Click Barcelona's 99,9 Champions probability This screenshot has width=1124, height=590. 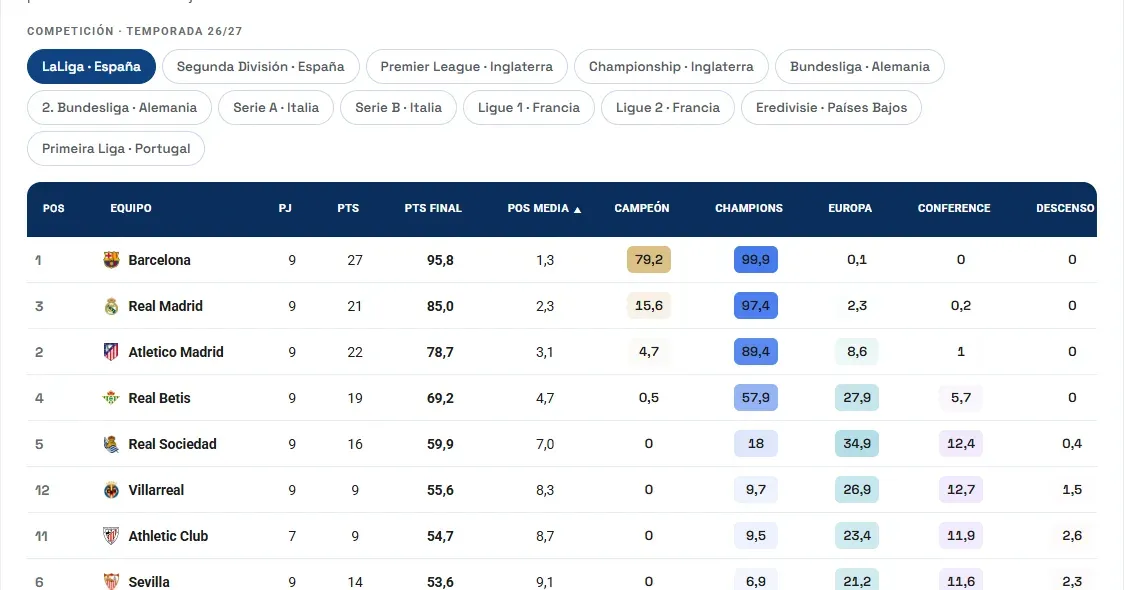(756, 260)
